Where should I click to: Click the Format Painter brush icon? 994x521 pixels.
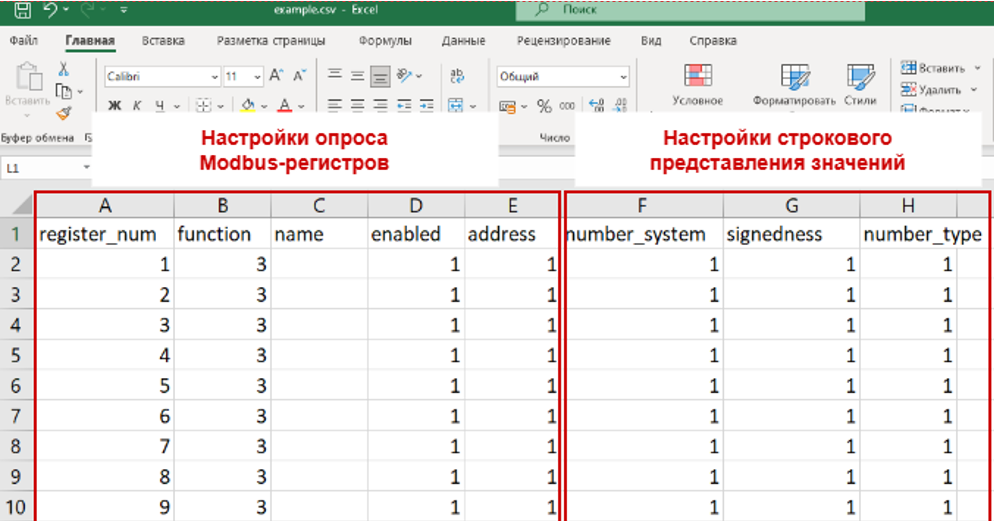(x=63, y=112)
